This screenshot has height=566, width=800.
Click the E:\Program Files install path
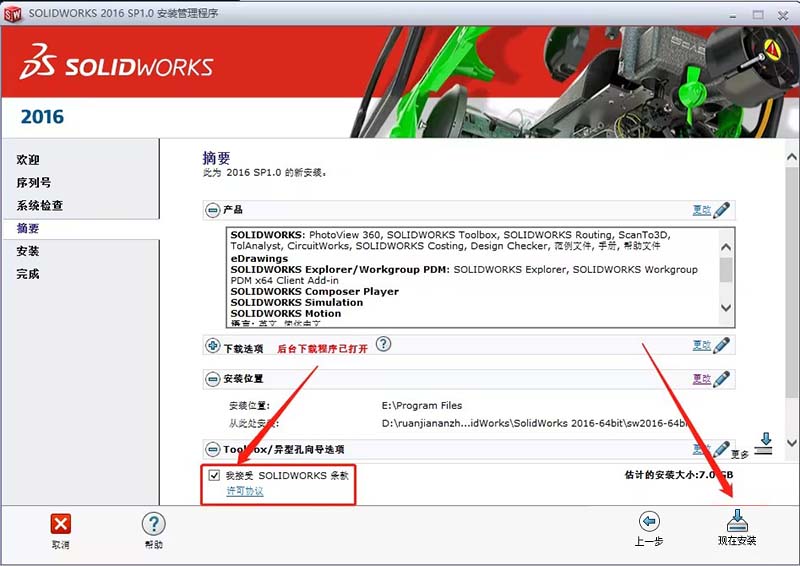pyautogui.click(x=422, y=406)
